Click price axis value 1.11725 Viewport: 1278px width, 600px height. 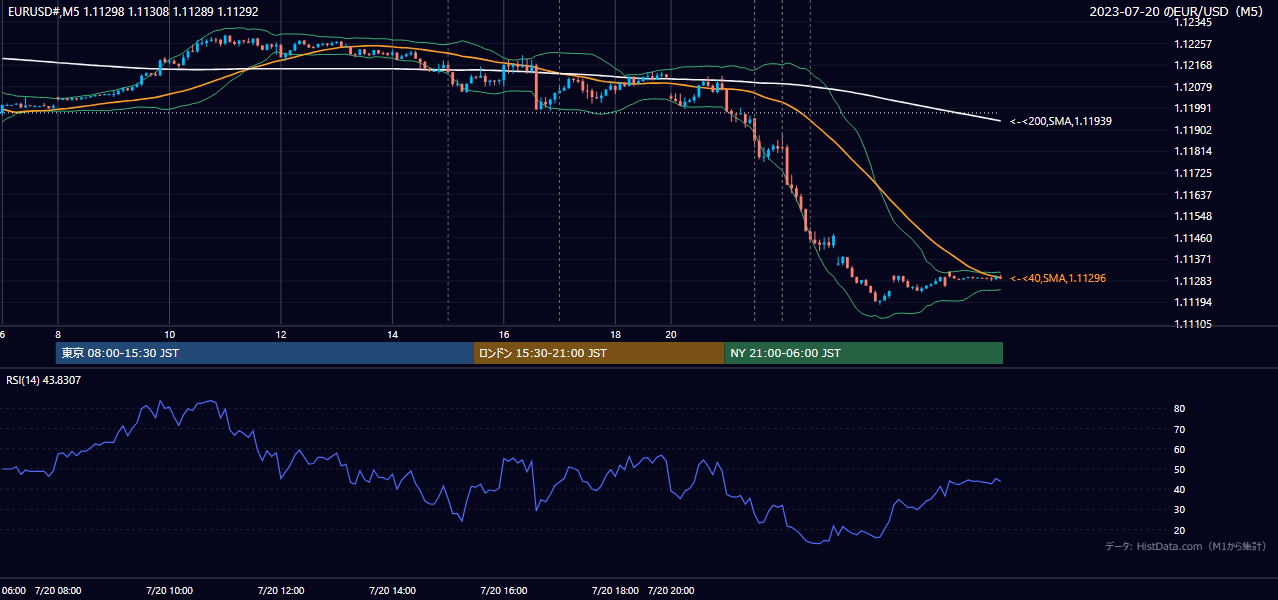1192,173
